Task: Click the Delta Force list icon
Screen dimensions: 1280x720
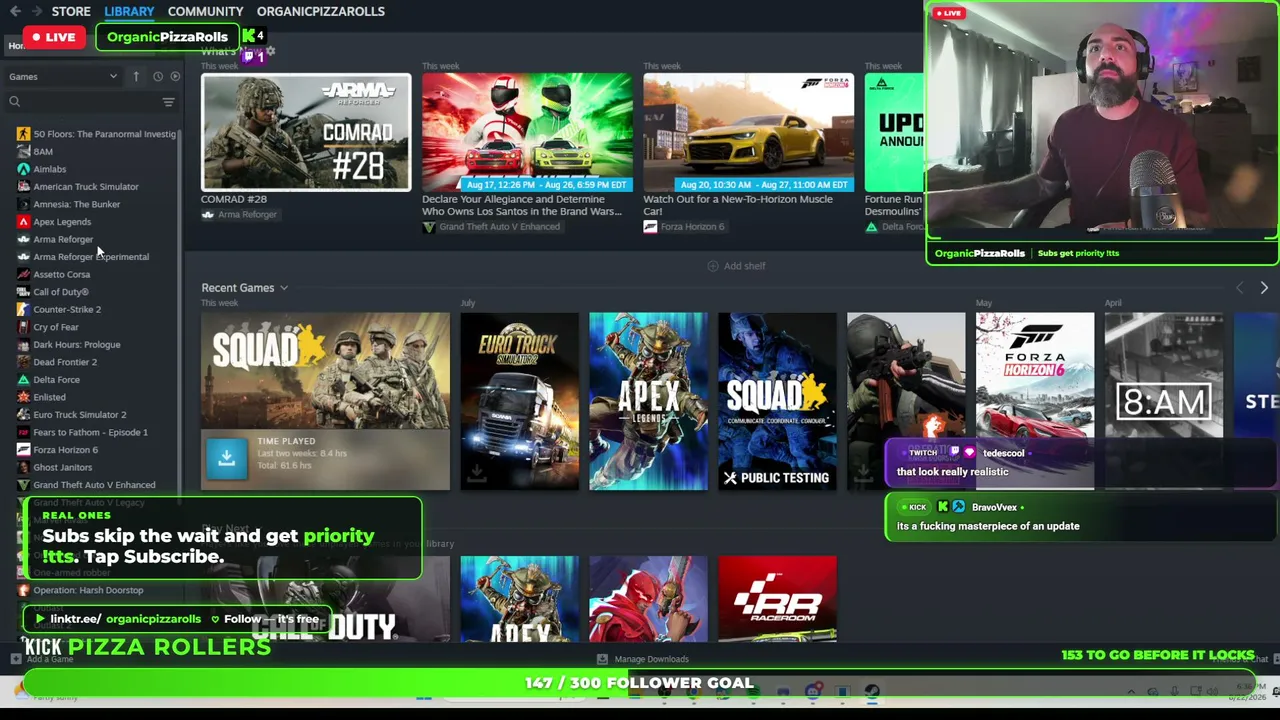Action: [23, 379]
